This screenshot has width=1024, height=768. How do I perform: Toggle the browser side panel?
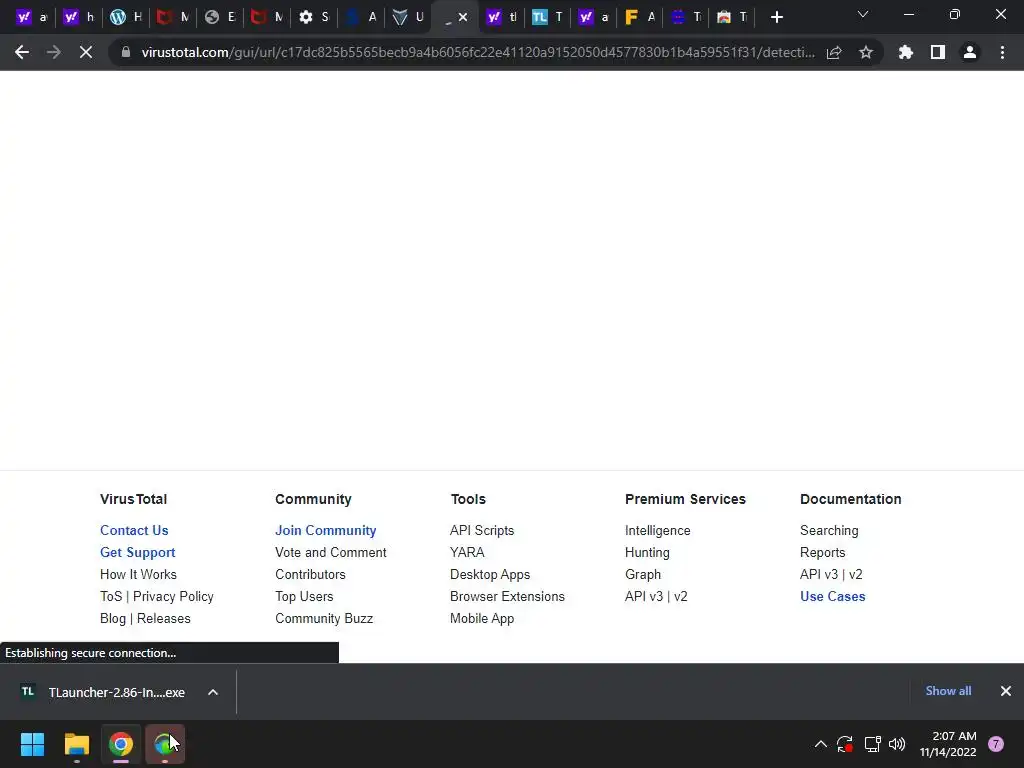(x=938, y=52)
